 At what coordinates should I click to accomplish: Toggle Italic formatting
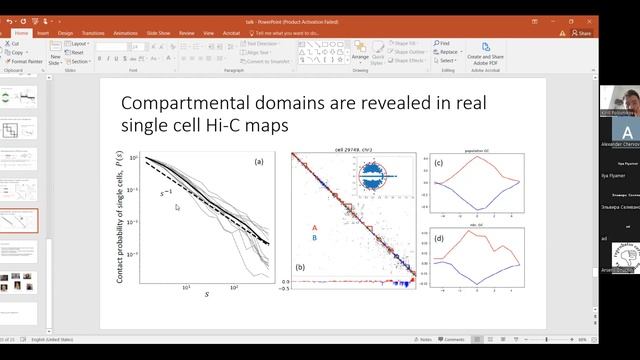[x=108, y=59]
